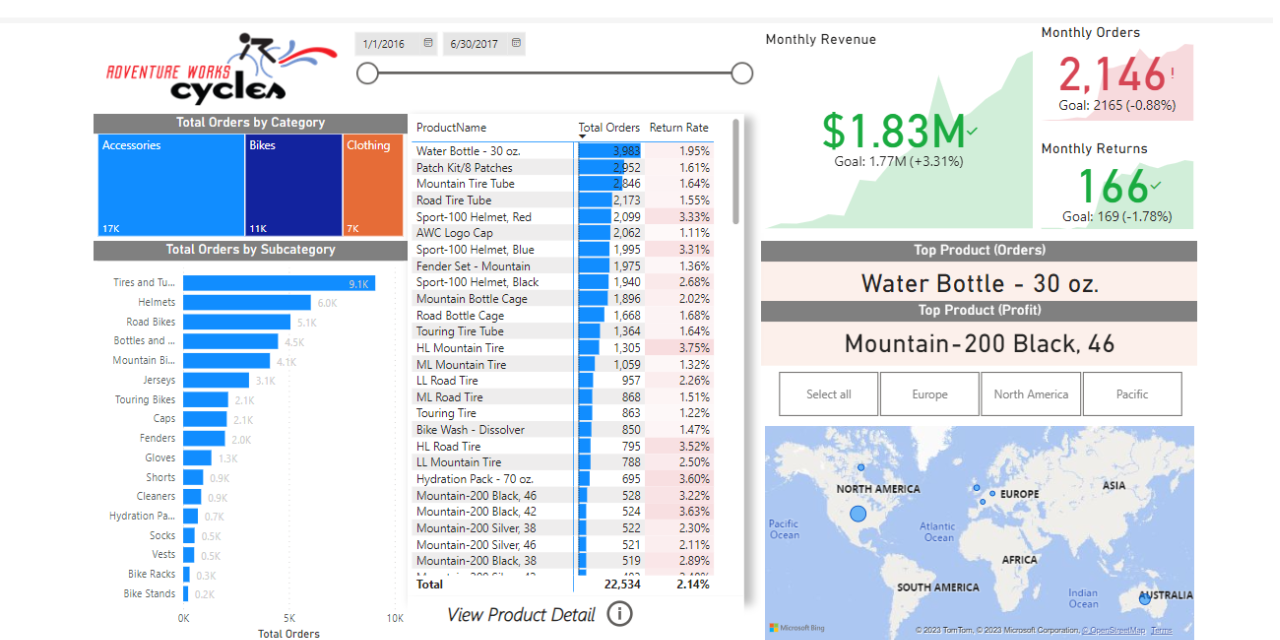
Task: Choose Select all in continent slicer
Action: 828,394
